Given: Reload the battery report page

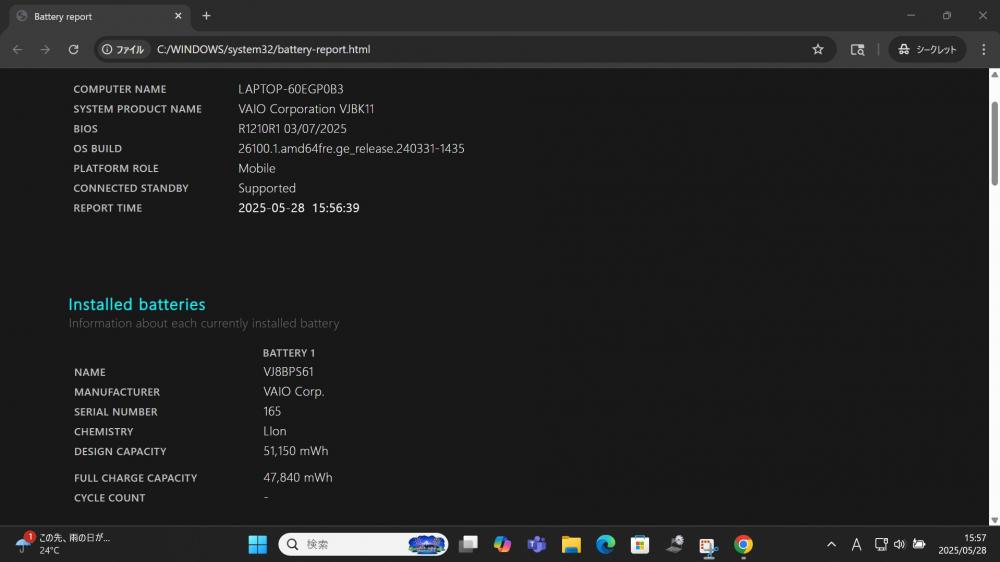Looking at the screenshot, I should (73, 49).
